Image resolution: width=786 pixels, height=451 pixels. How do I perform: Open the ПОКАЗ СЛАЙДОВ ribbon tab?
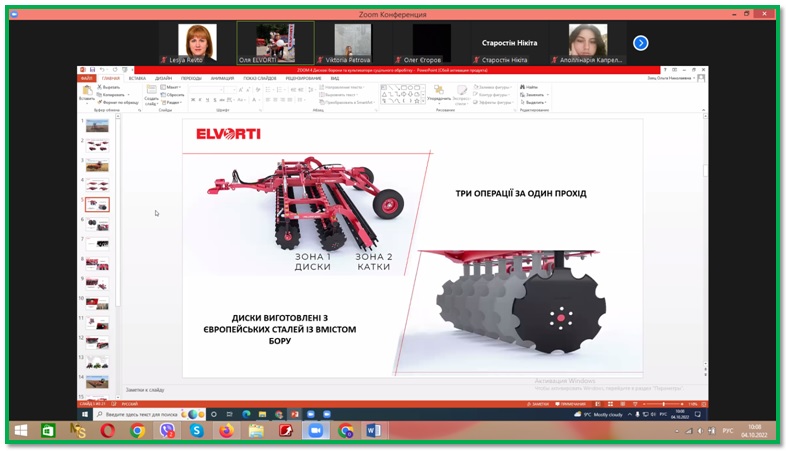tap(260, 78)
